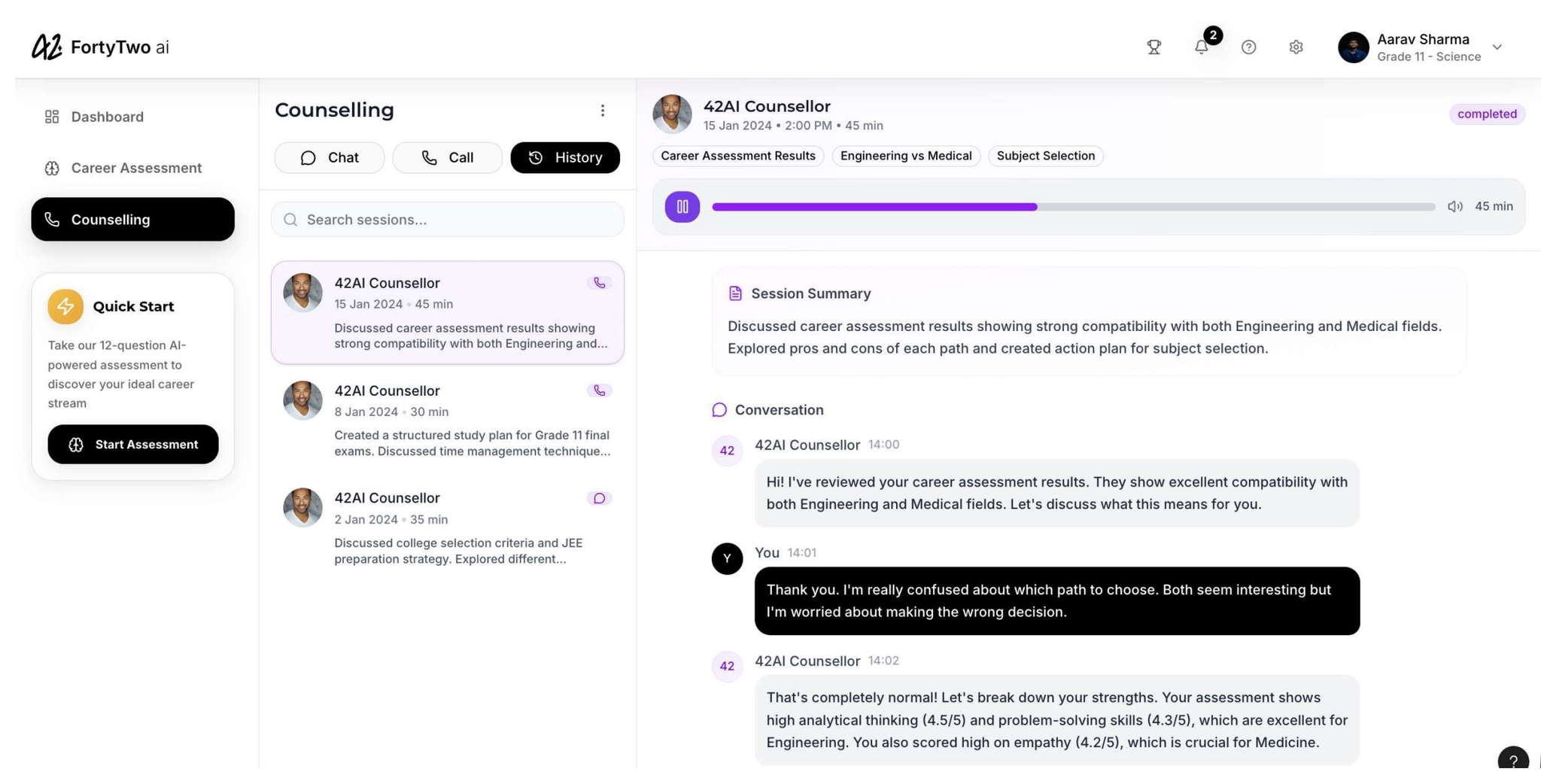1541x784 pixels.
Task: Mute the session recording volume
Action: (1454, 206)
